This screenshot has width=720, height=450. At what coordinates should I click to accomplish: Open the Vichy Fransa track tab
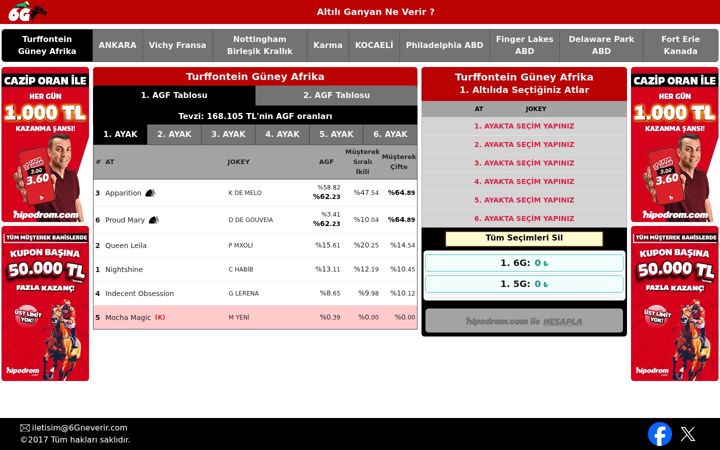(177, 45)
